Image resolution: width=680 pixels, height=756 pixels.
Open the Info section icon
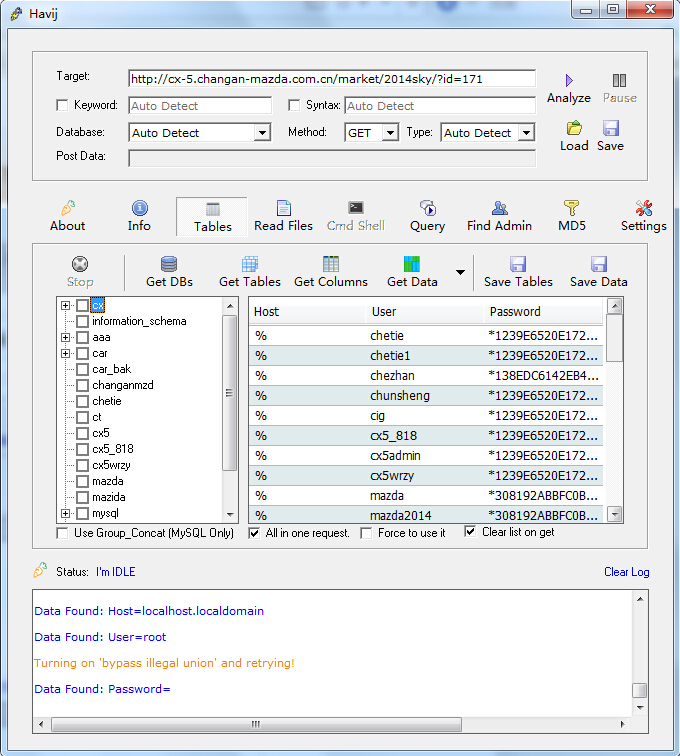[x=139, y=208]
